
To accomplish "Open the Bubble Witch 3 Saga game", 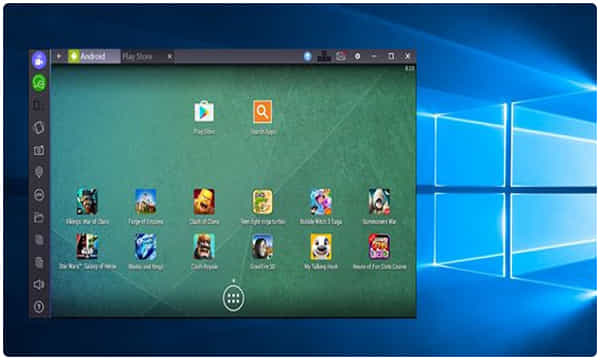I will coord(321,202).
